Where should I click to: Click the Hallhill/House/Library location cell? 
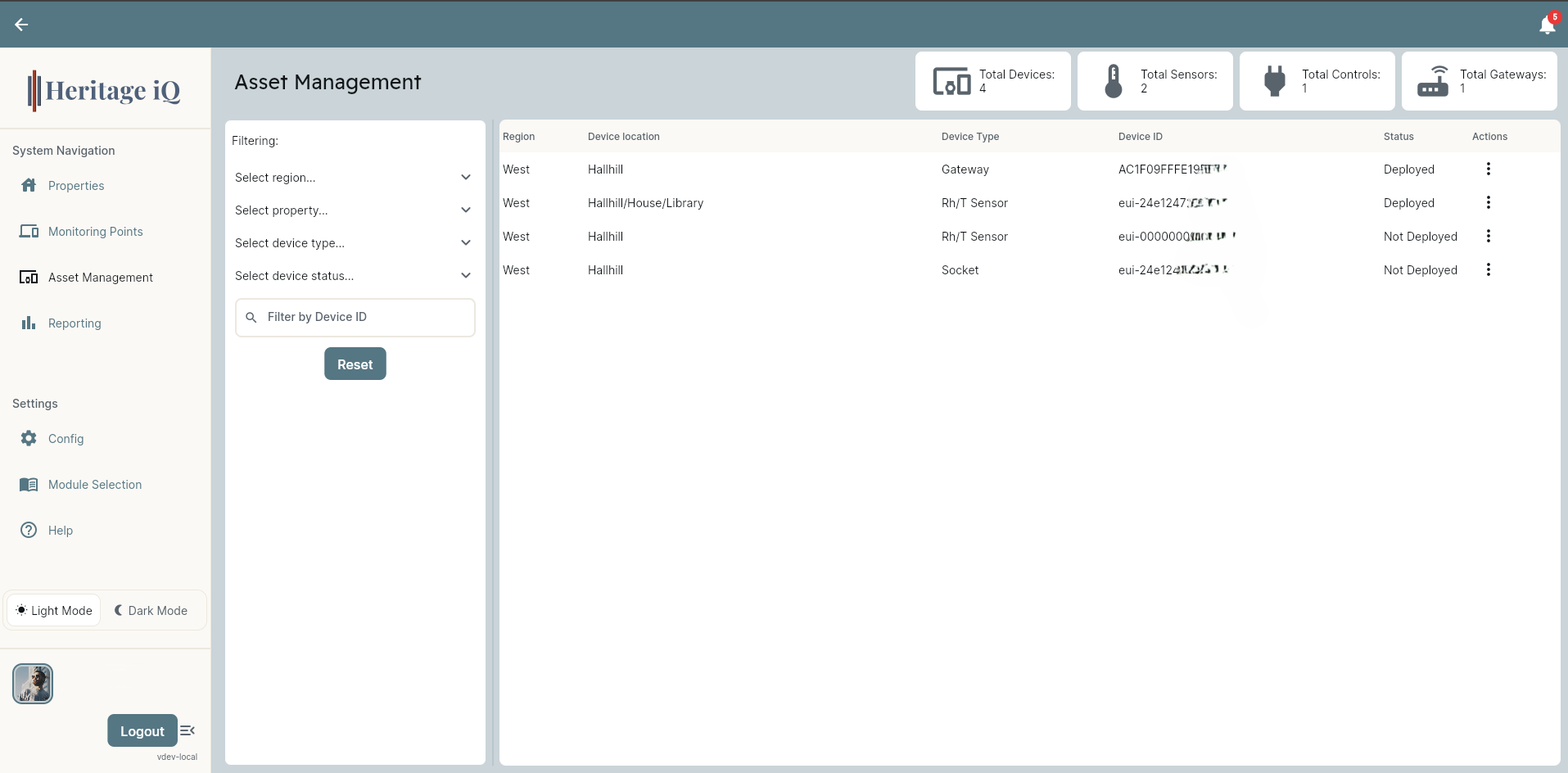[645, 203]
